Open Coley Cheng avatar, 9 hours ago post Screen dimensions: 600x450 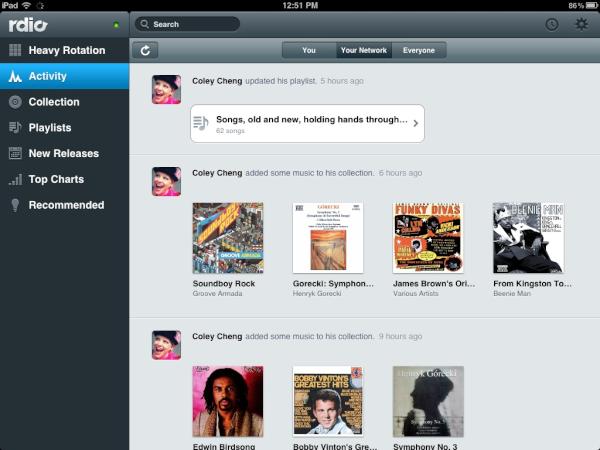point(166,345)
